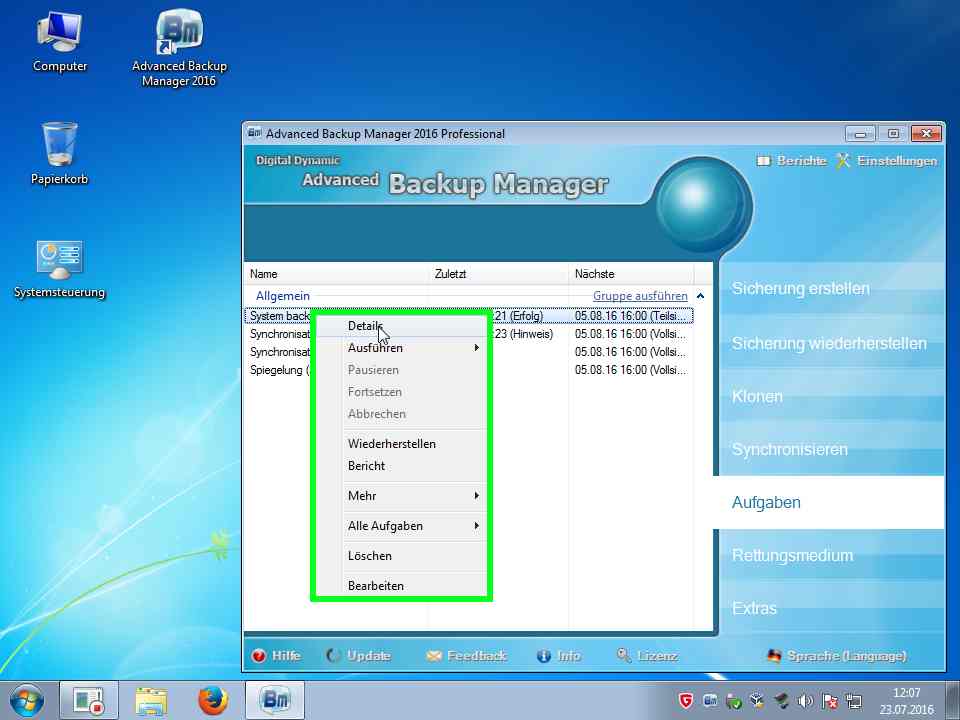Choose Löschen in the context menu
The image size is (960, 720).
[x=402, y=556]
